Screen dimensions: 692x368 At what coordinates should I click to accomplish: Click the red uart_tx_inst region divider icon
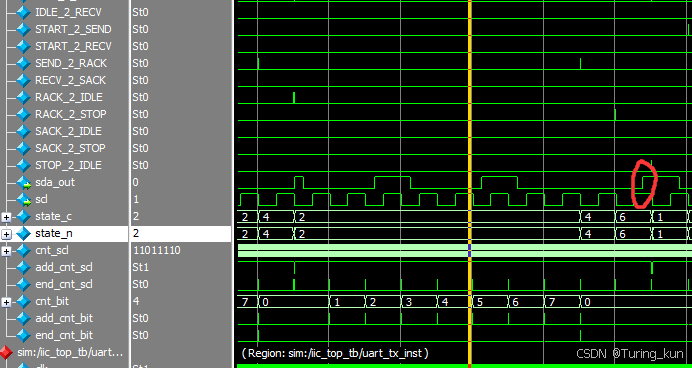[x=6, y=353]
